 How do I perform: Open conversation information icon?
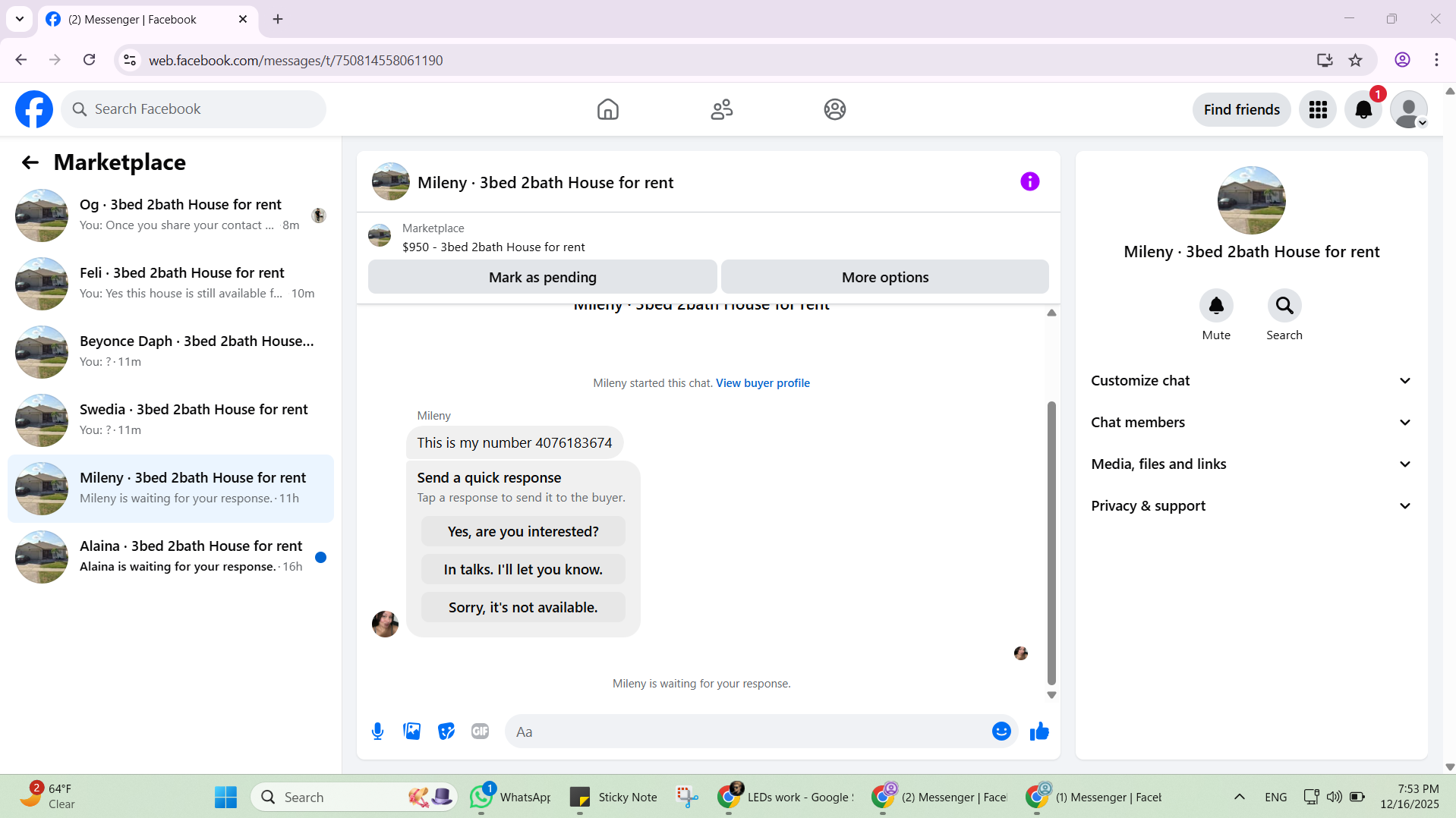[x=1029, y=181]
